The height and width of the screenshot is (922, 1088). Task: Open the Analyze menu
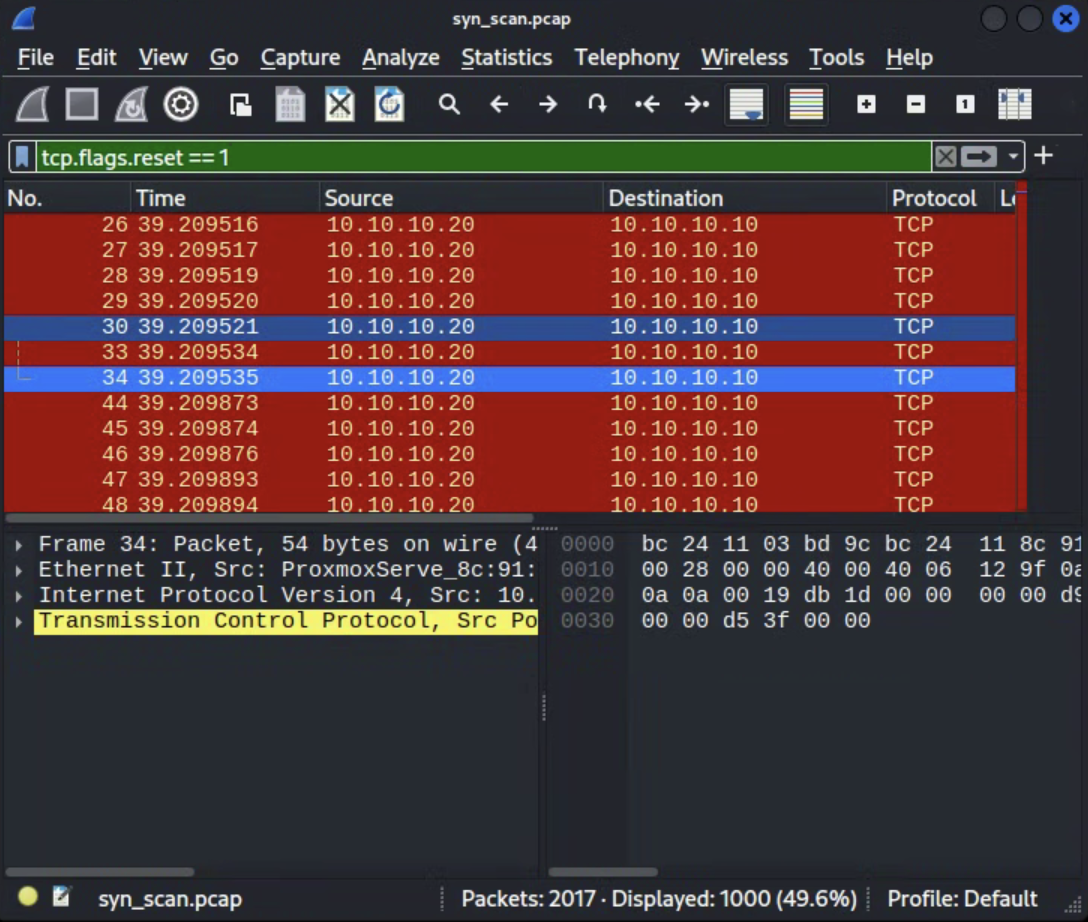(400, 58)
